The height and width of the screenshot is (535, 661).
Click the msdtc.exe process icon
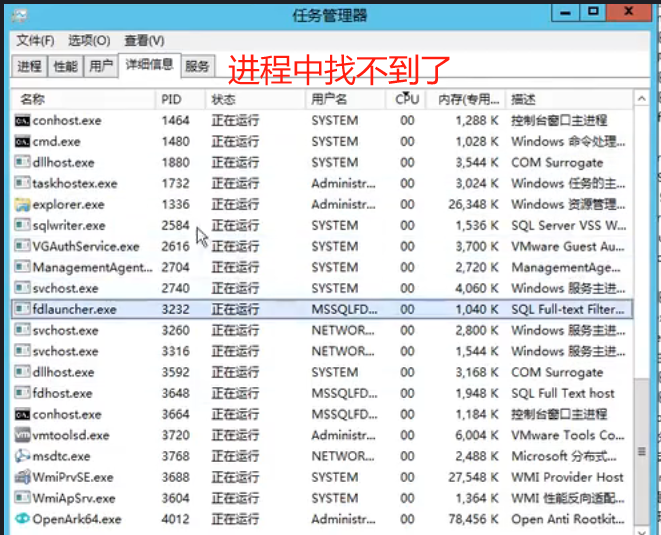(x=22, y=456)
